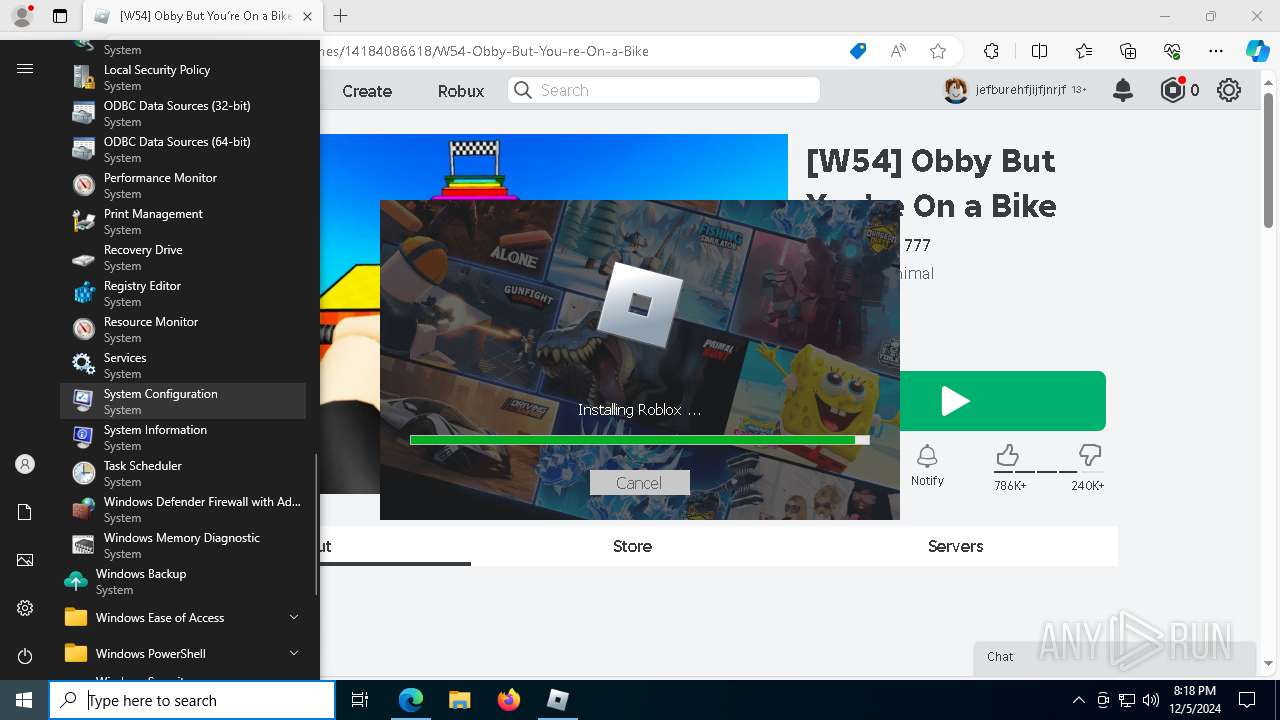Click the Roblox Search field
This screenshot has width=1280, height=720.
[664, 90]
